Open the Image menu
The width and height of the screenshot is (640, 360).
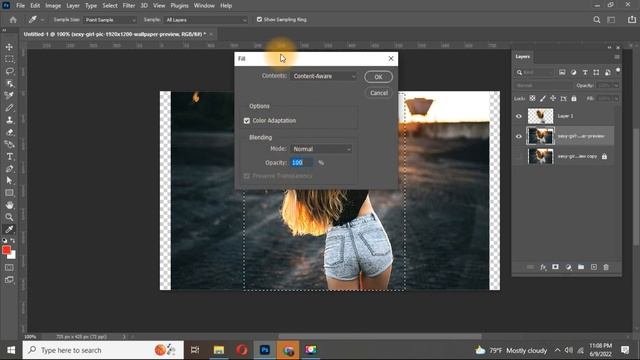pos(53,6)
